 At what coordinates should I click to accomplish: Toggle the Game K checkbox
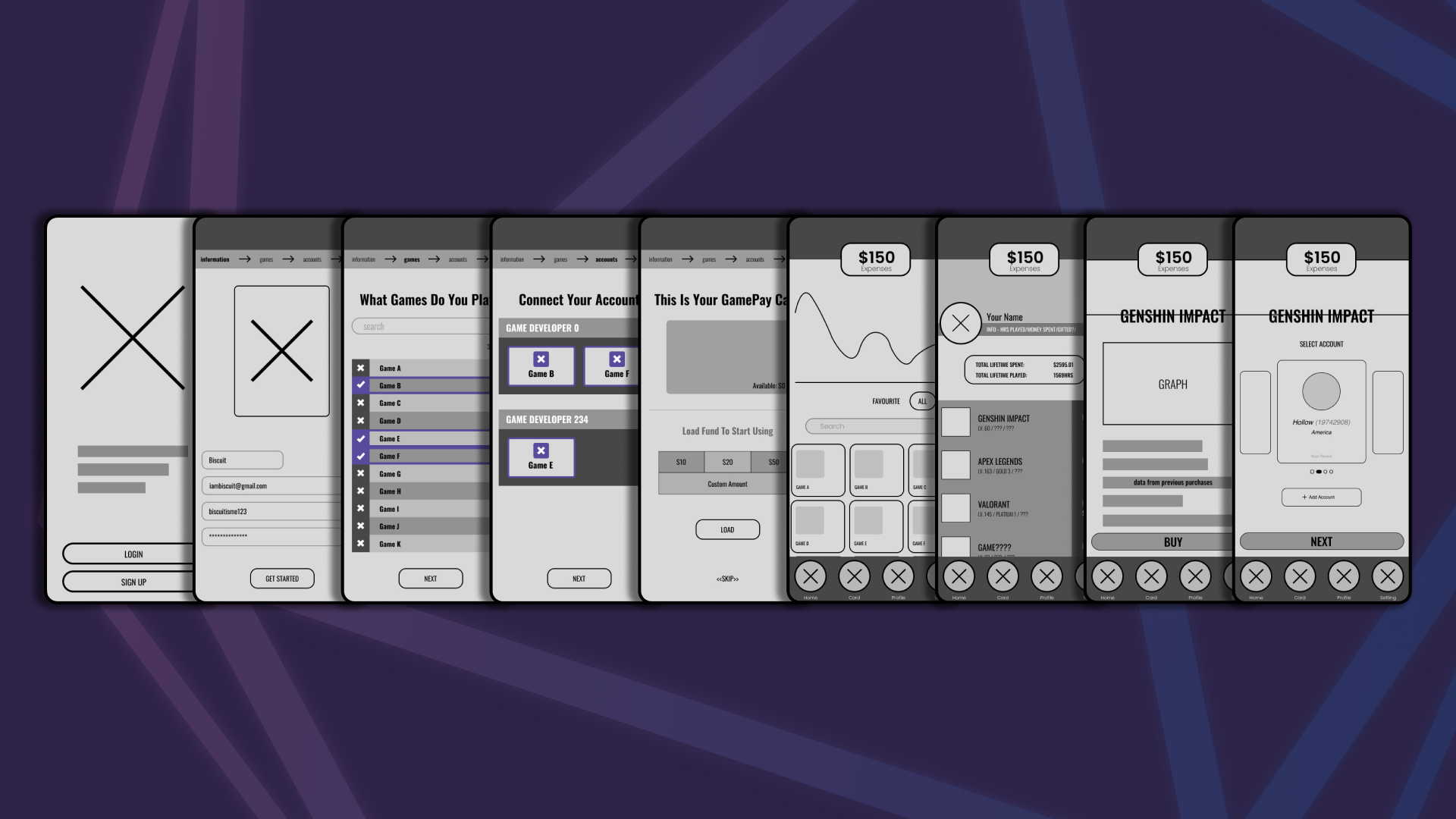[x=361, y=544]
